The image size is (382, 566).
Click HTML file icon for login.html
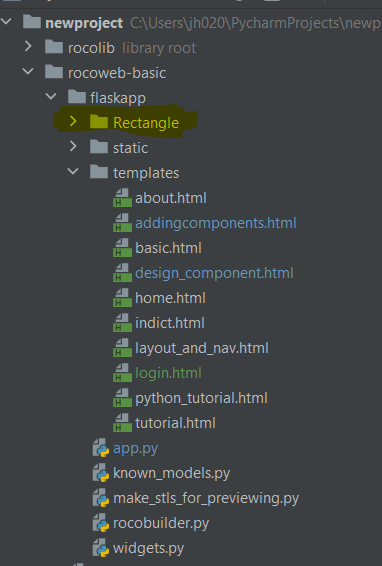pyautogui.click(x=122, y=373)
